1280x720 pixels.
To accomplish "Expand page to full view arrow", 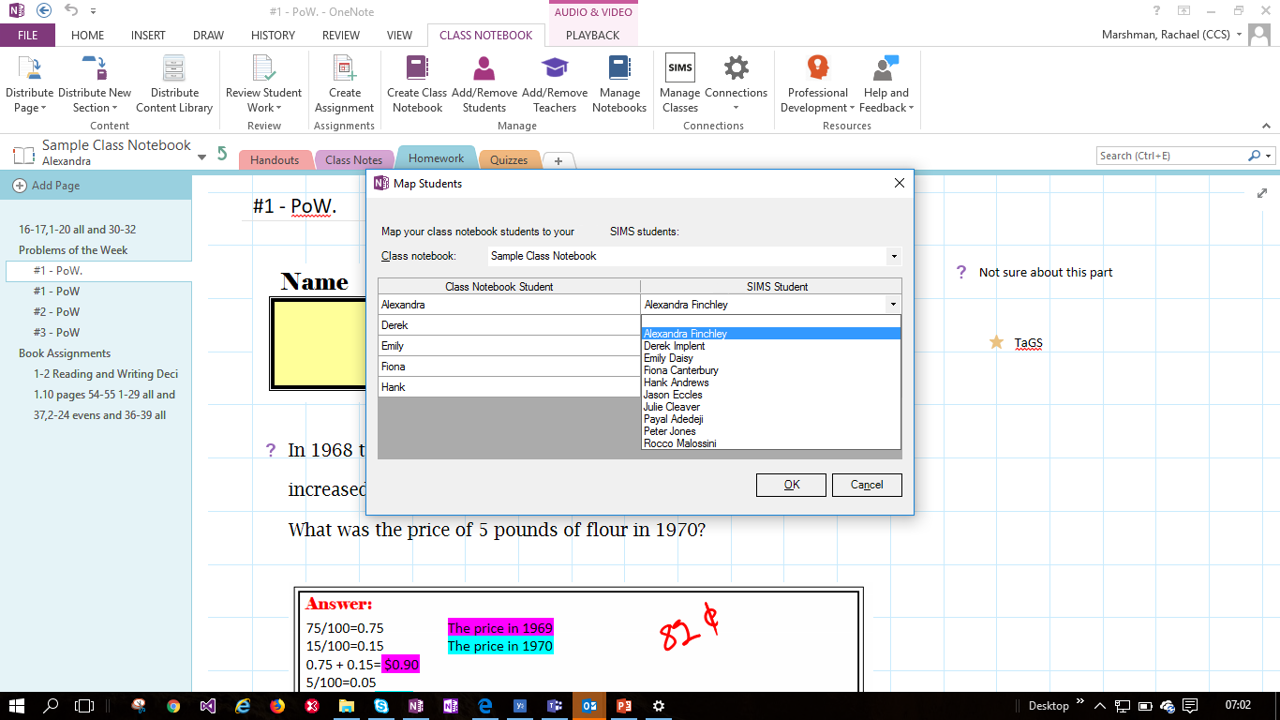I will (1262, 193).
